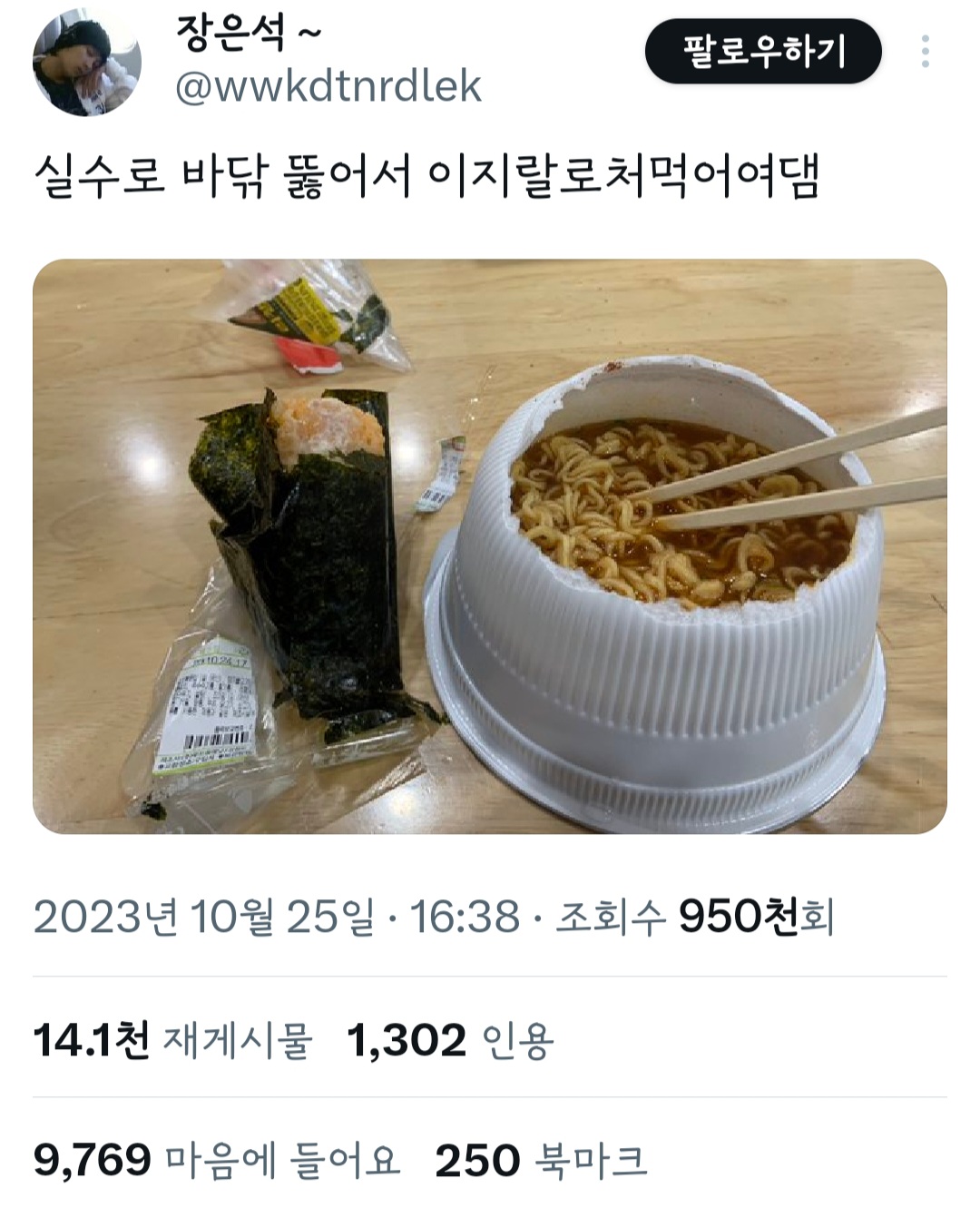Click the 950천 bold view number
980x1208 pixels.
739,917
